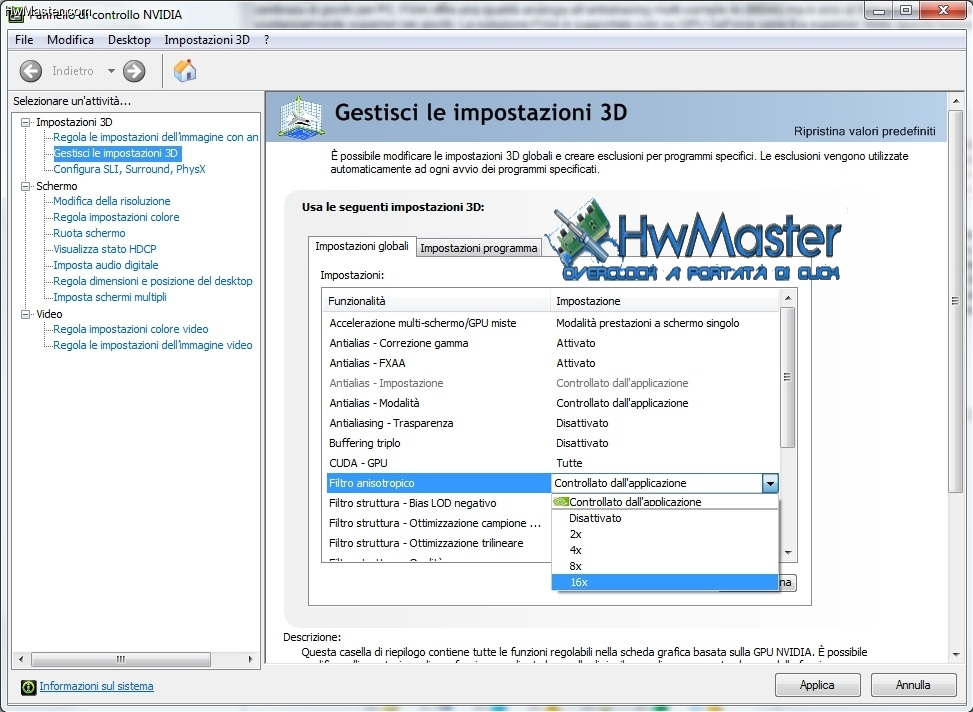Image resolution: width=973 pixels, height=712 pixels.
Task: Open Filtro anisotropico dropdown arrow
Action: (x=770, y=483)
